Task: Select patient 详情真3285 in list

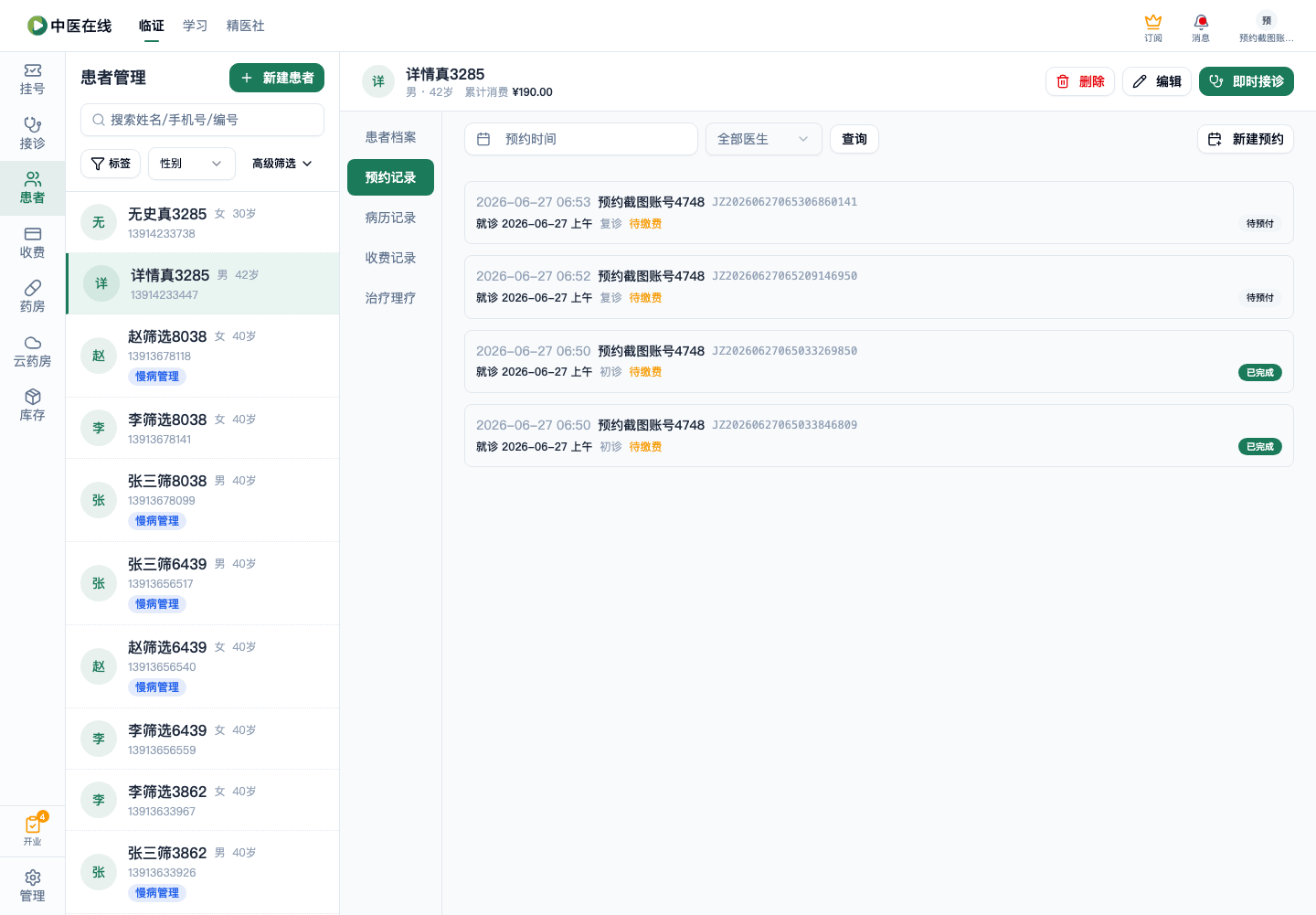Action: 203,283
